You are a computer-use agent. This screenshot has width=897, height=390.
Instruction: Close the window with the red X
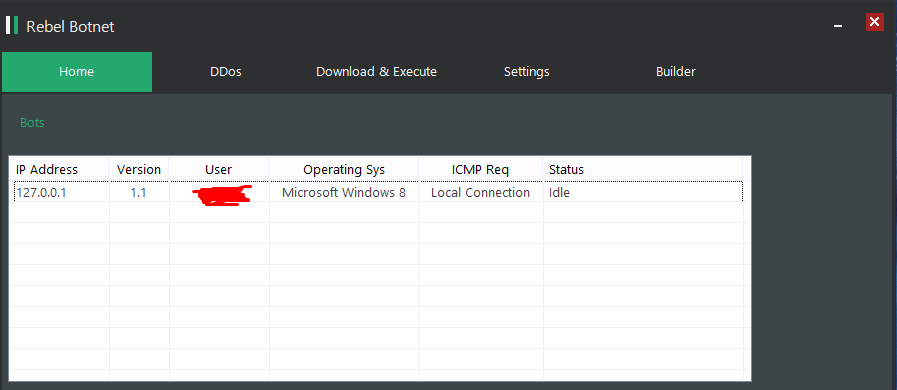(x=874, y=22)
